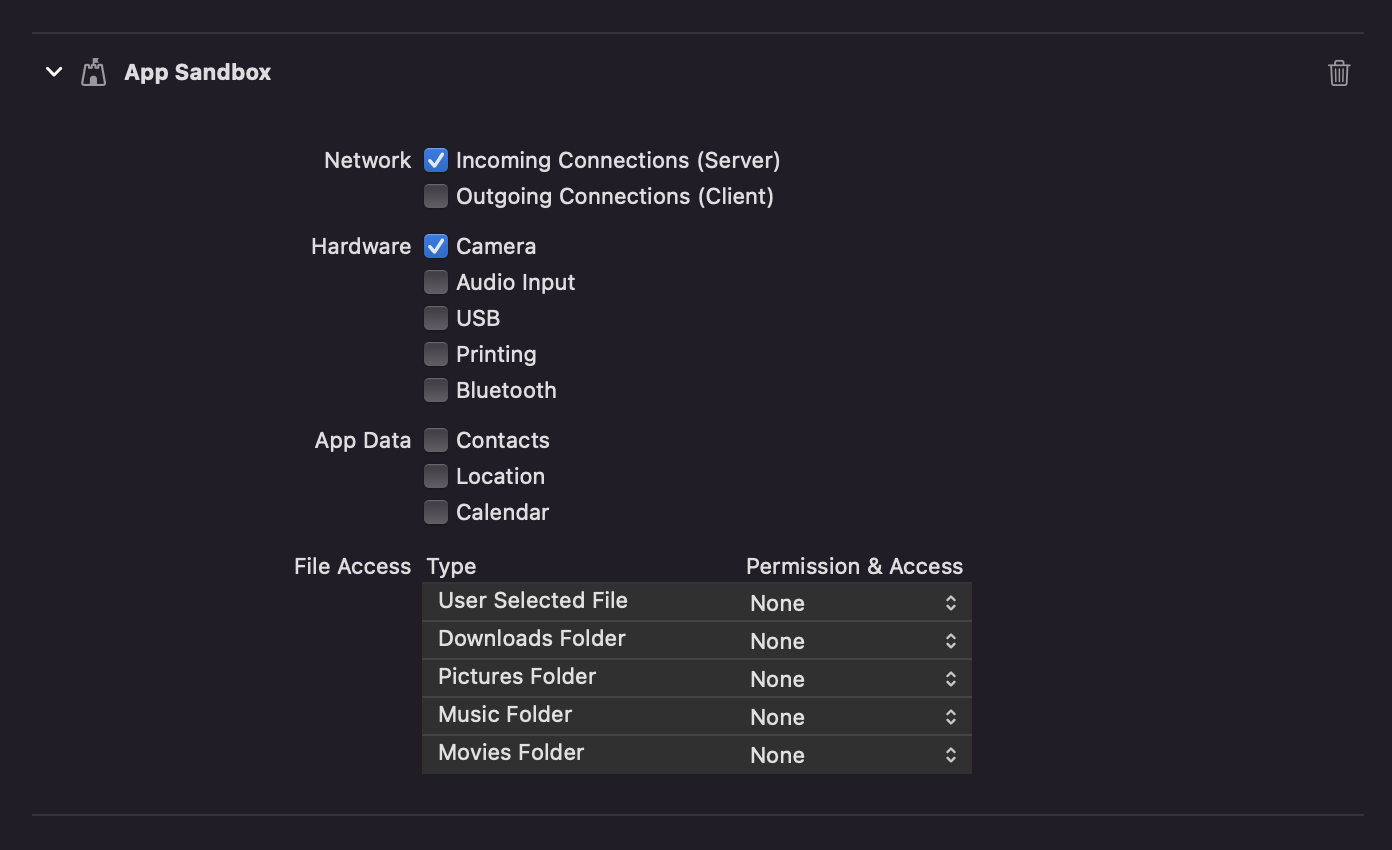Check the Location checkbox
Viewport: 1392px width, 850px height.
pyautogui.click(x=435, y=476)
